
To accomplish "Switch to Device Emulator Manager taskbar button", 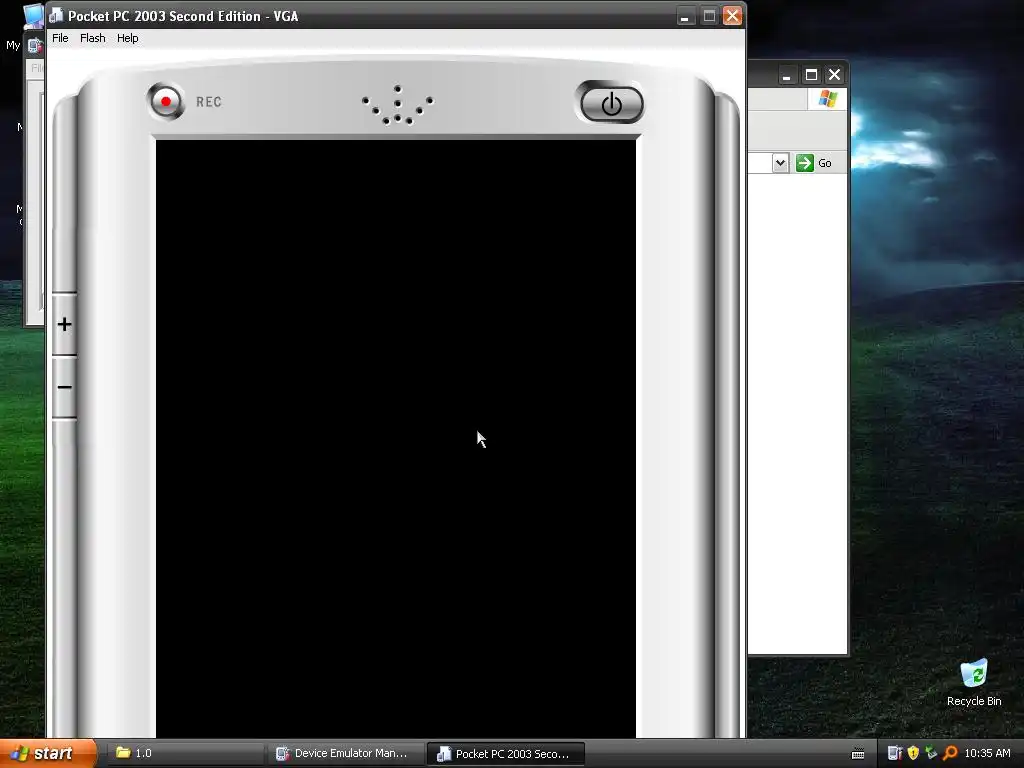I will (345, 753).
